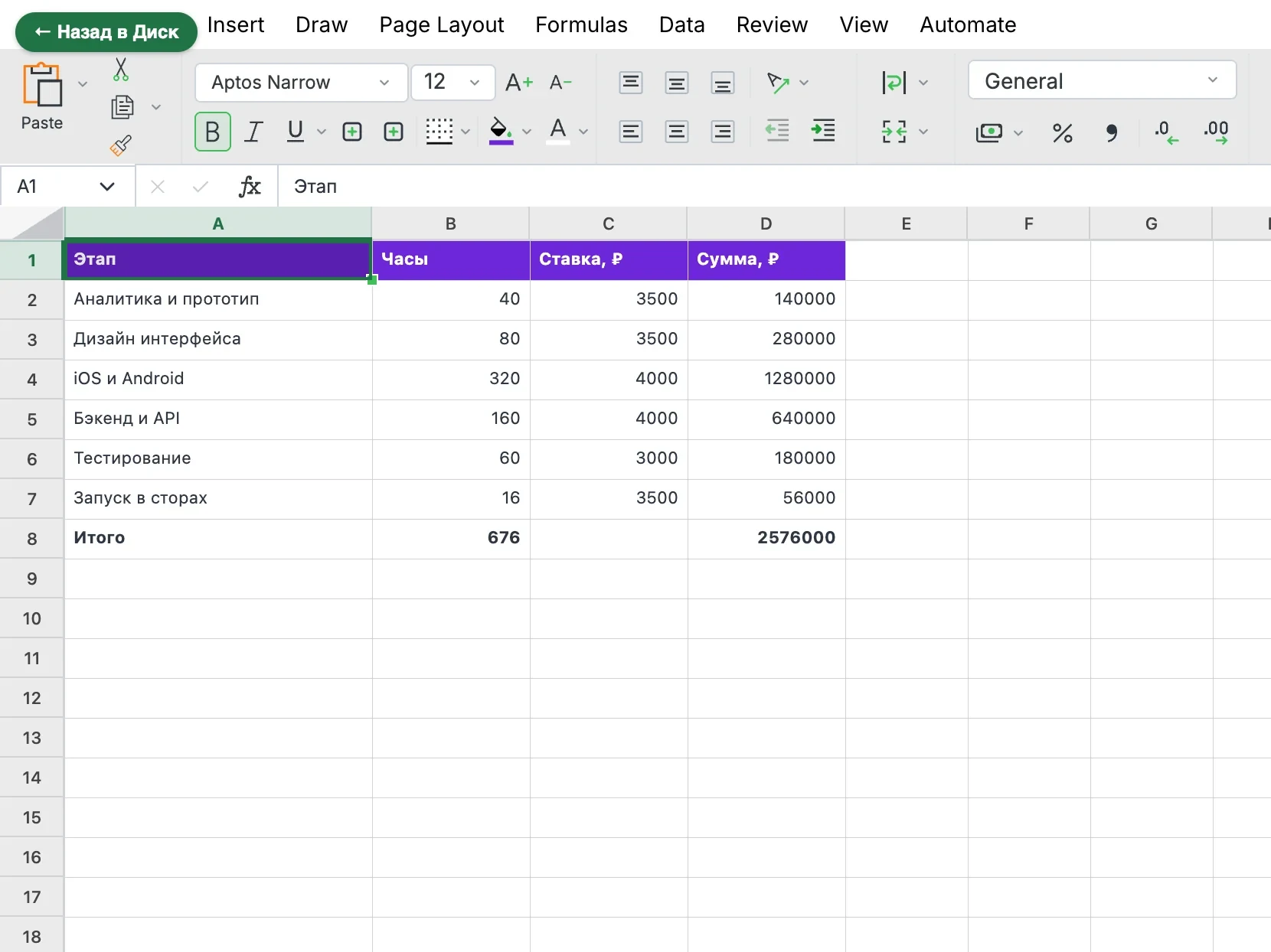Apply comma style formatting
Viewport: 1271px width, 952px height.
pos(1111,132)
